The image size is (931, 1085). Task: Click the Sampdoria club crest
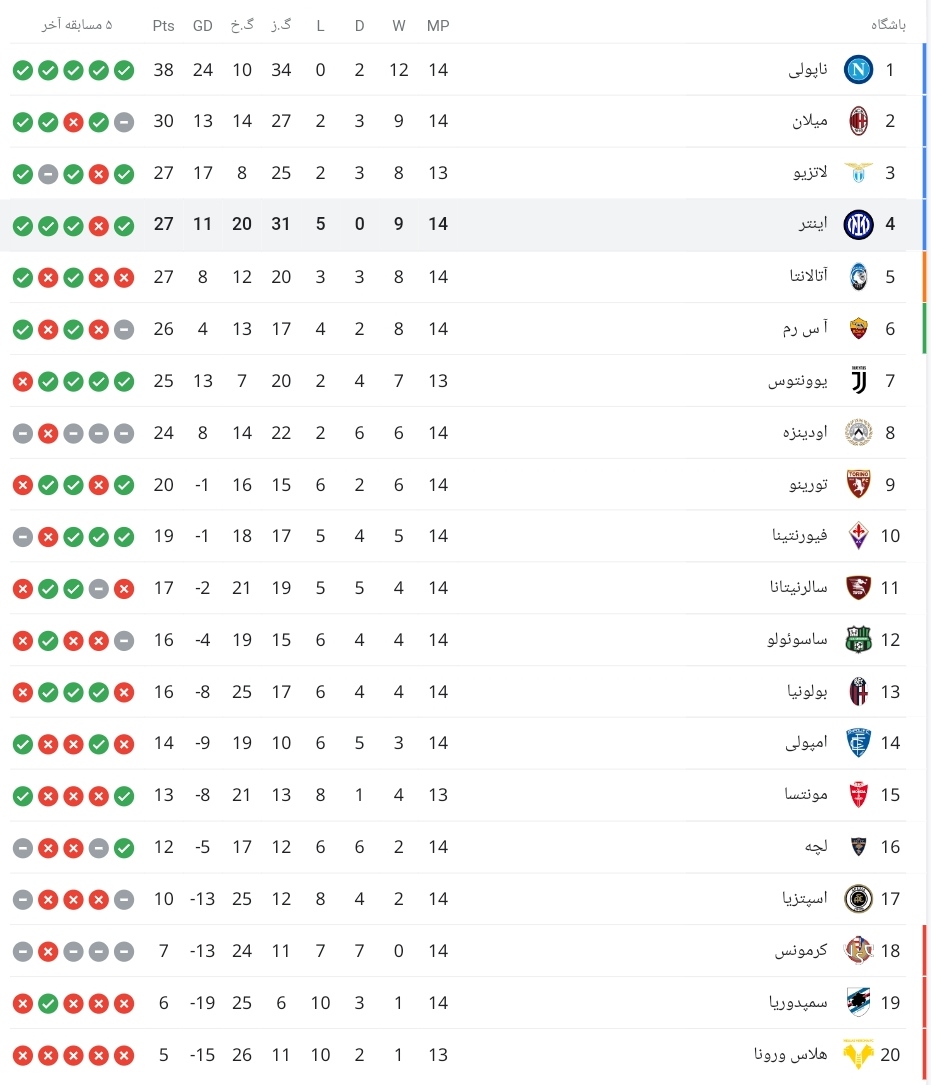pos(858,1003)
